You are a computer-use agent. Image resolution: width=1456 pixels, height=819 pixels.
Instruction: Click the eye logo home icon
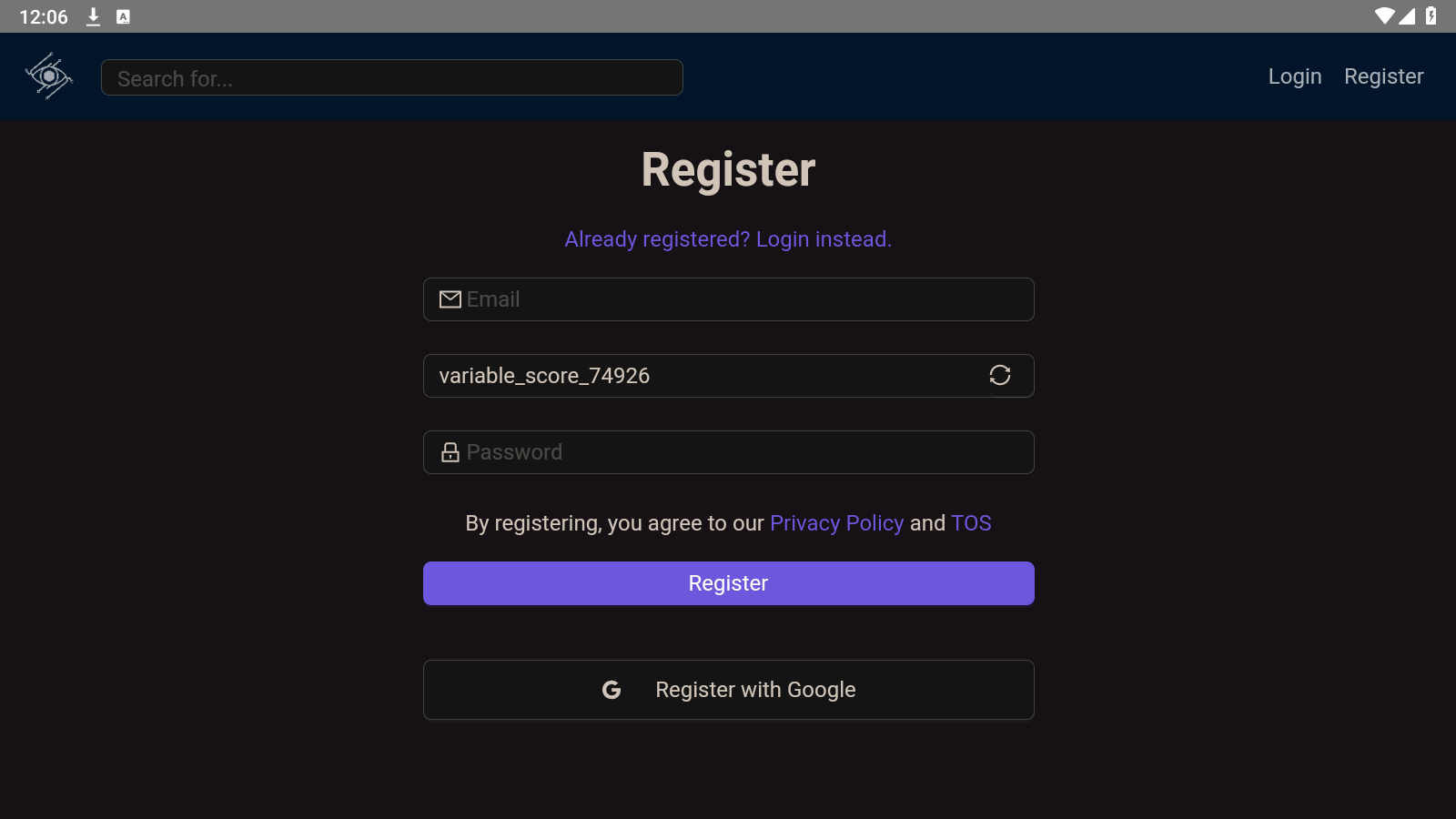(49, 76)
